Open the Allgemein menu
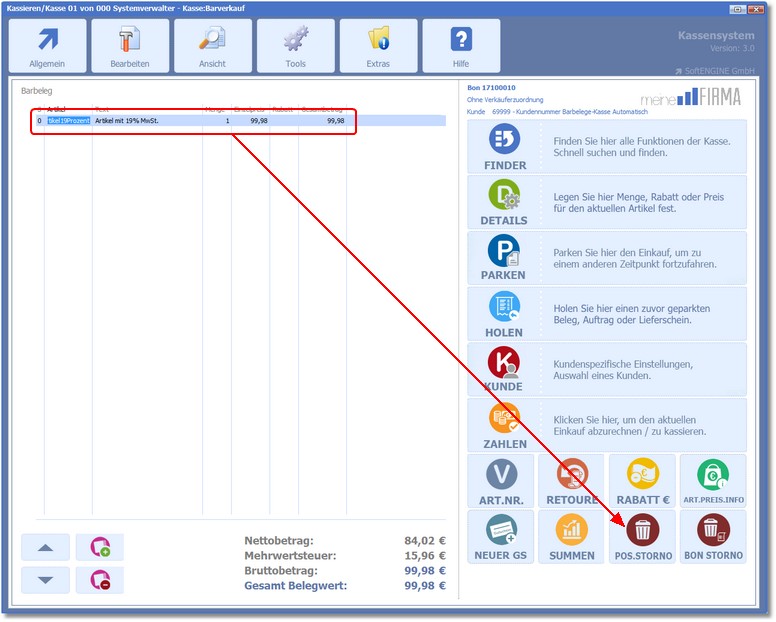 tap(47, 46)
